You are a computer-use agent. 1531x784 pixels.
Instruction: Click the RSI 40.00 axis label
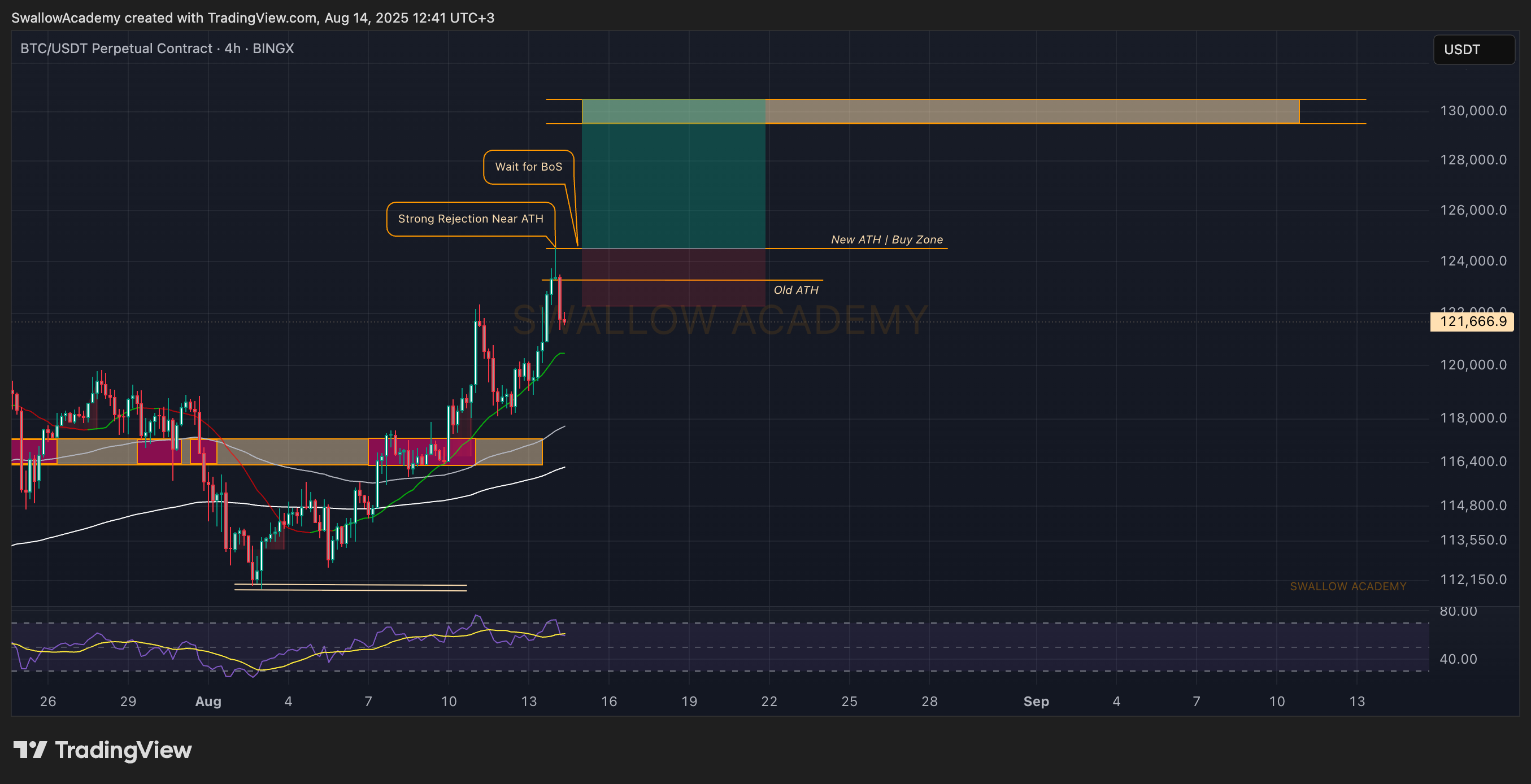point(1458,659)
